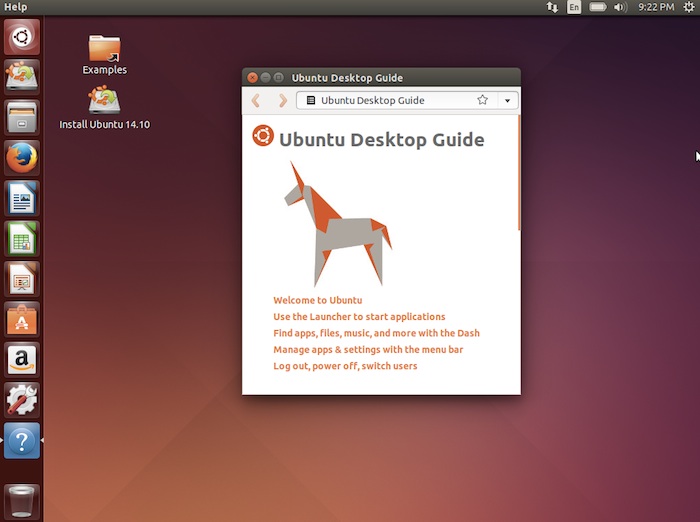Launch Firefox from the Launcher

point(22,157)
